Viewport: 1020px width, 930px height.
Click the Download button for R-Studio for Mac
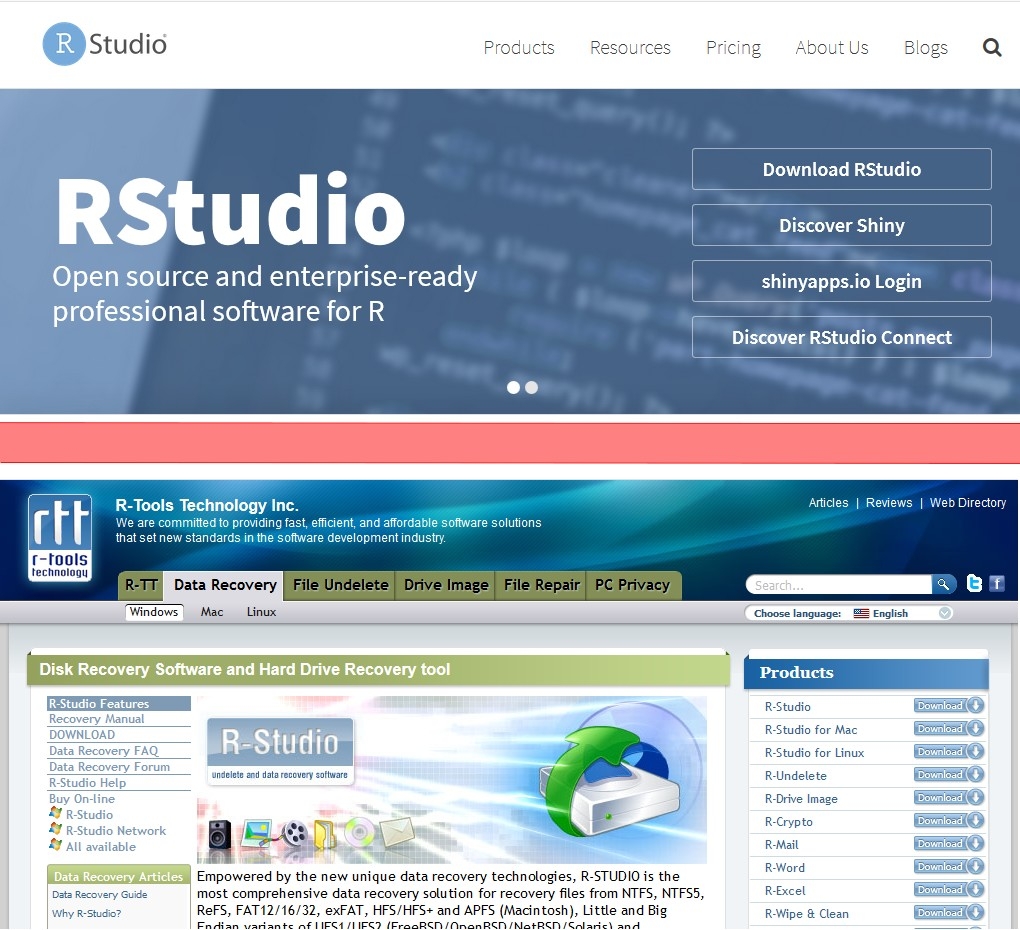click(948, 728)
